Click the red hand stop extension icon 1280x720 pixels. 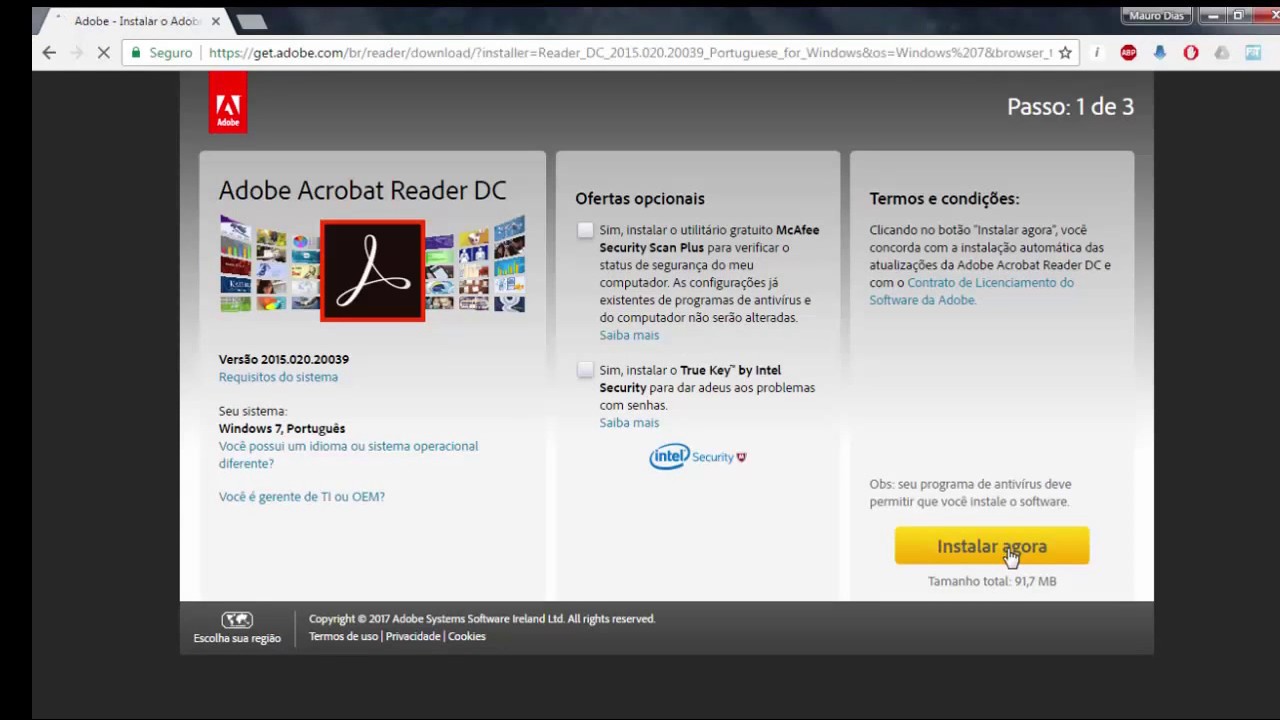pos(1190,53)
